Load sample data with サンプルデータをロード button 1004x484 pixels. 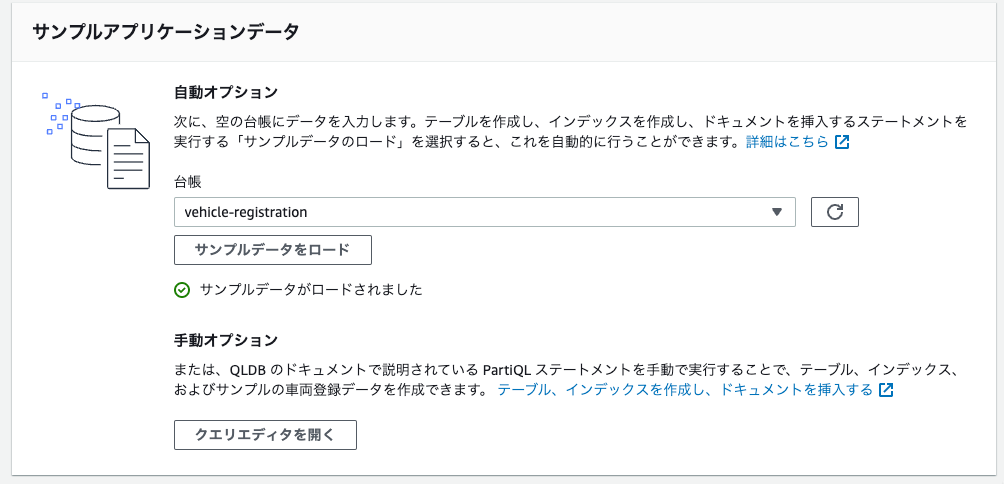pos(273,250)
